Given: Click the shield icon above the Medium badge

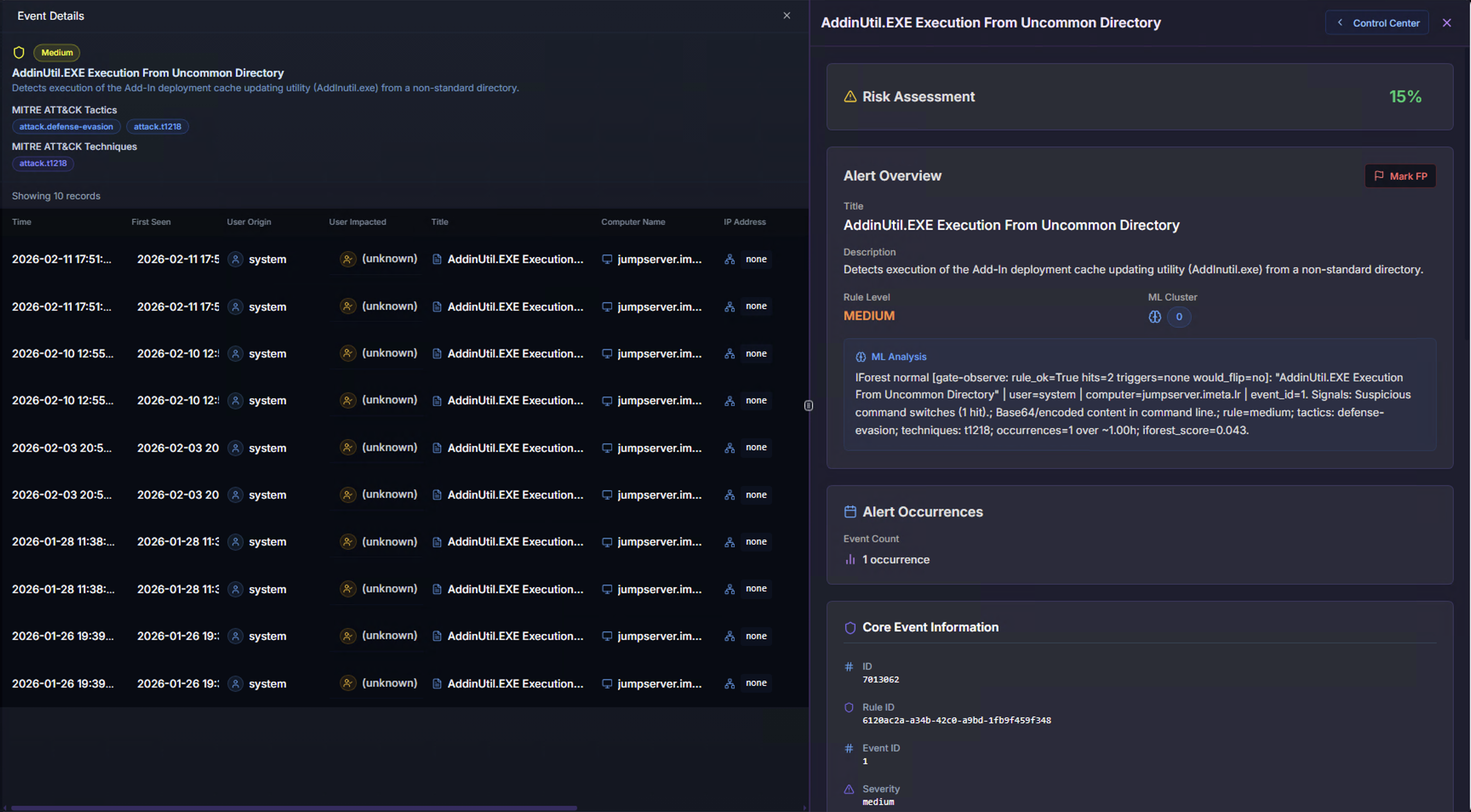Looking at the screenshot, I should (x=19, y=52).
